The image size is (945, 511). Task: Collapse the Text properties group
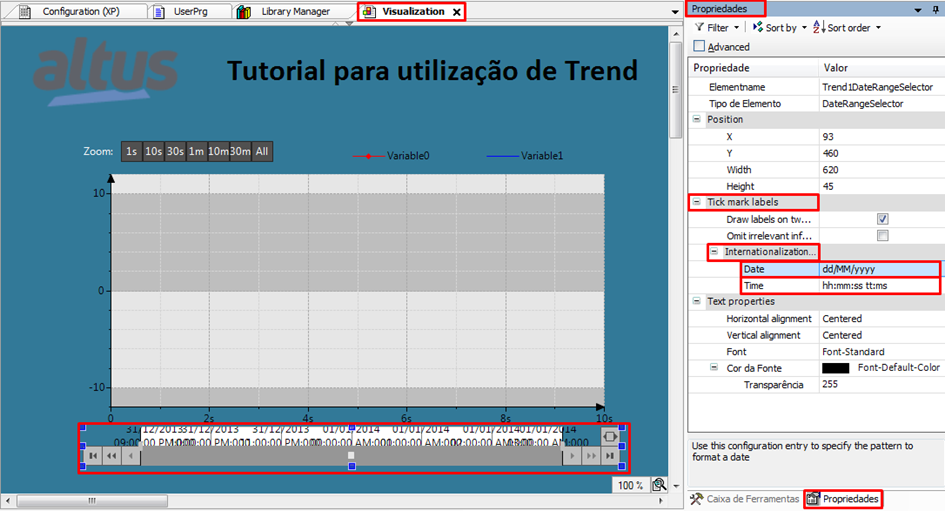click(697, 301)
